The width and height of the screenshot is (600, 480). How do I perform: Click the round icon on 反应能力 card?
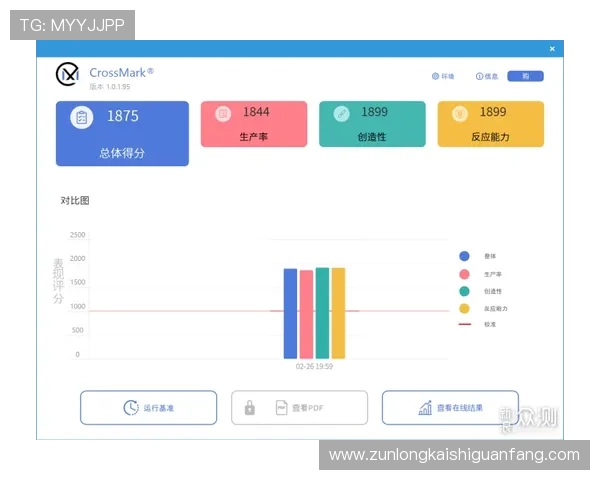[x=460, y=113]
